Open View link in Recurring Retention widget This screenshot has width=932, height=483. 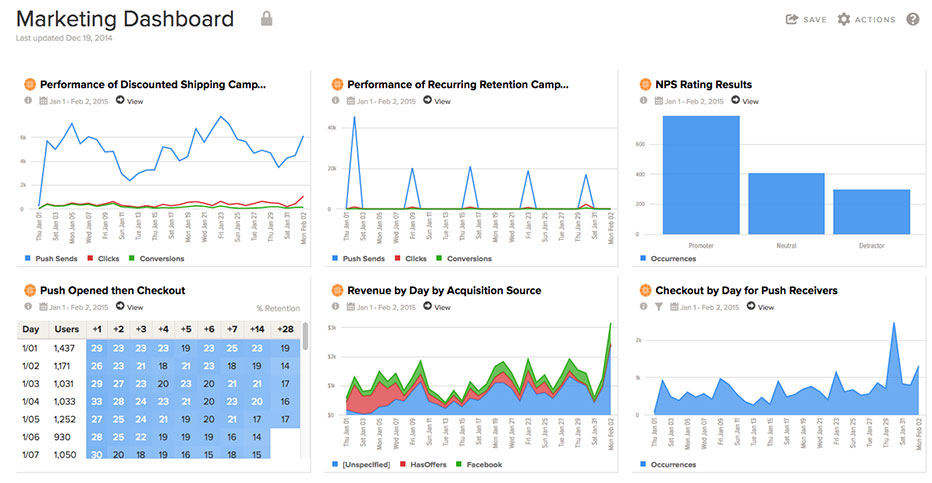click(436, 101)
